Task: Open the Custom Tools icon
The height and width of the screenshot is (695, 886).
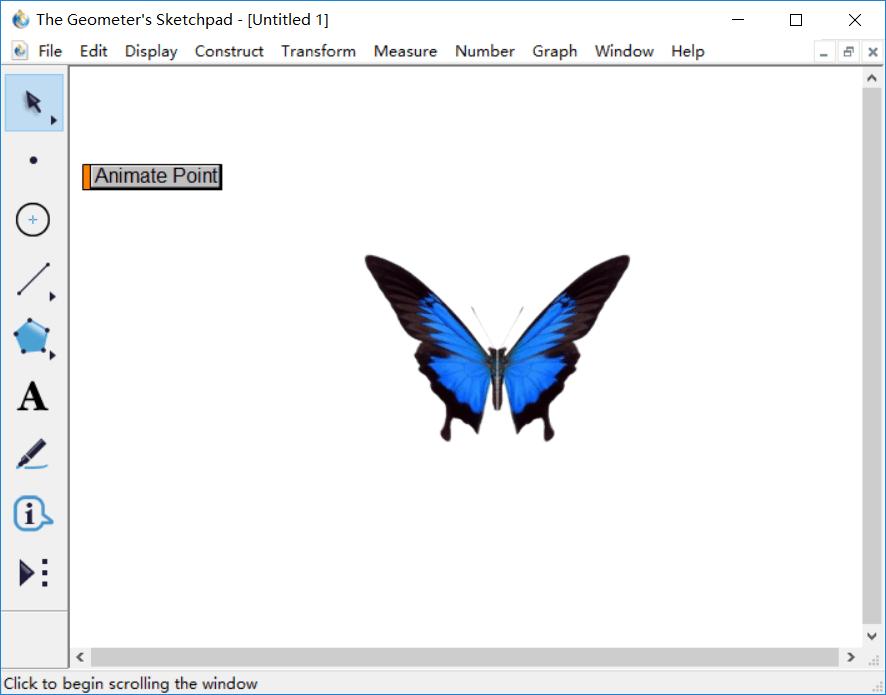Action: pos(33,573)
